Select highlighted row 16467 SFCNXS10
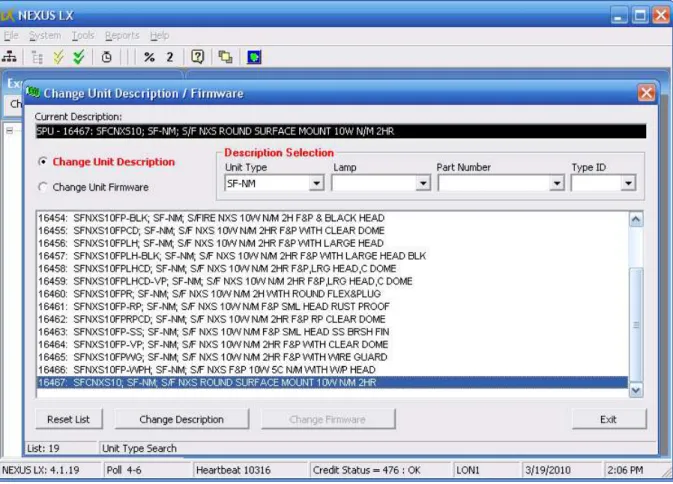Image resolution: width=673 pixels, height=484 pixels. pos(332,383)
